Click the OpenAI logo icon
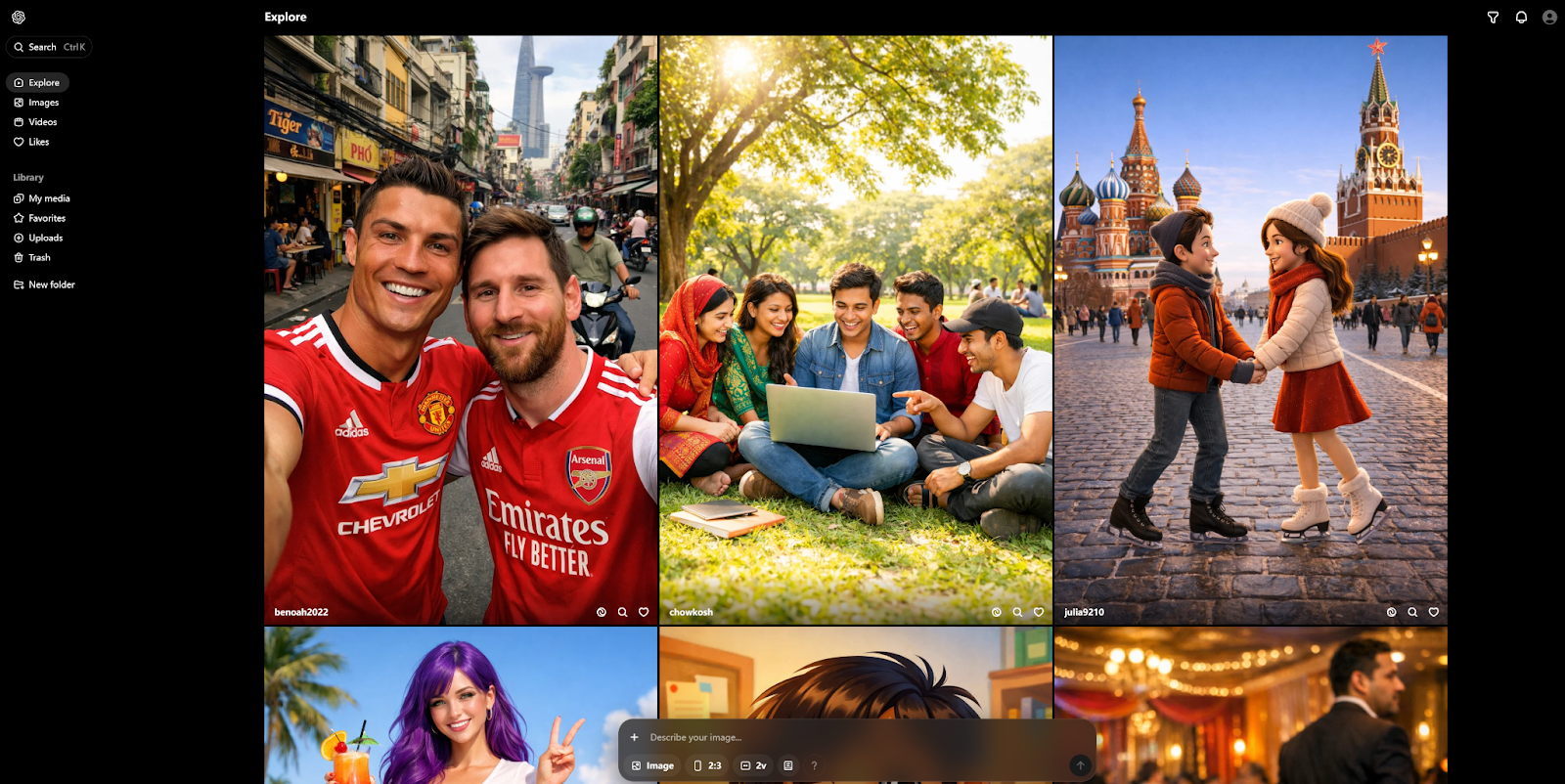 (x=19, y=17)
